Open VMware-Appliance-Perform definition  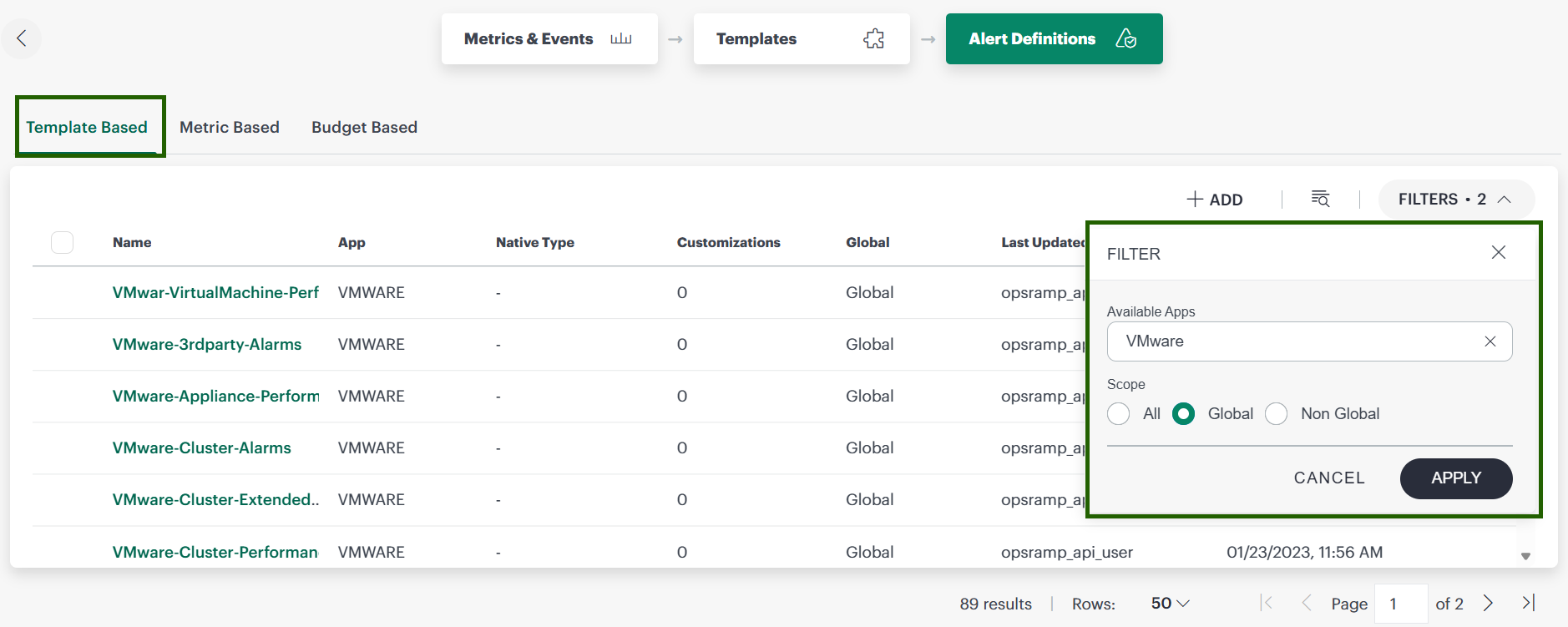click(215, 396)
